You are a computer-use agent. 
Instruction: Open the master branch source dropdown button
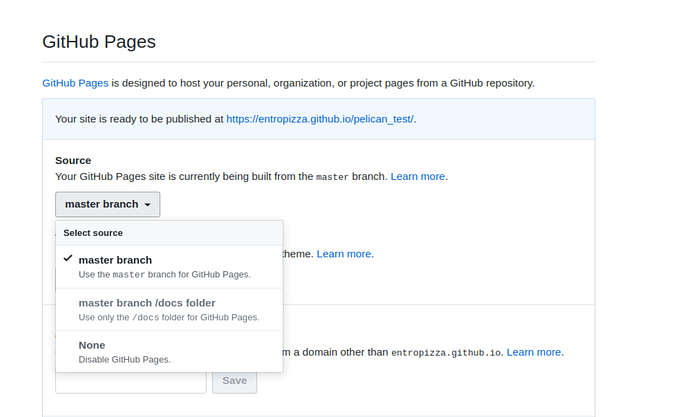pos(107,204)
